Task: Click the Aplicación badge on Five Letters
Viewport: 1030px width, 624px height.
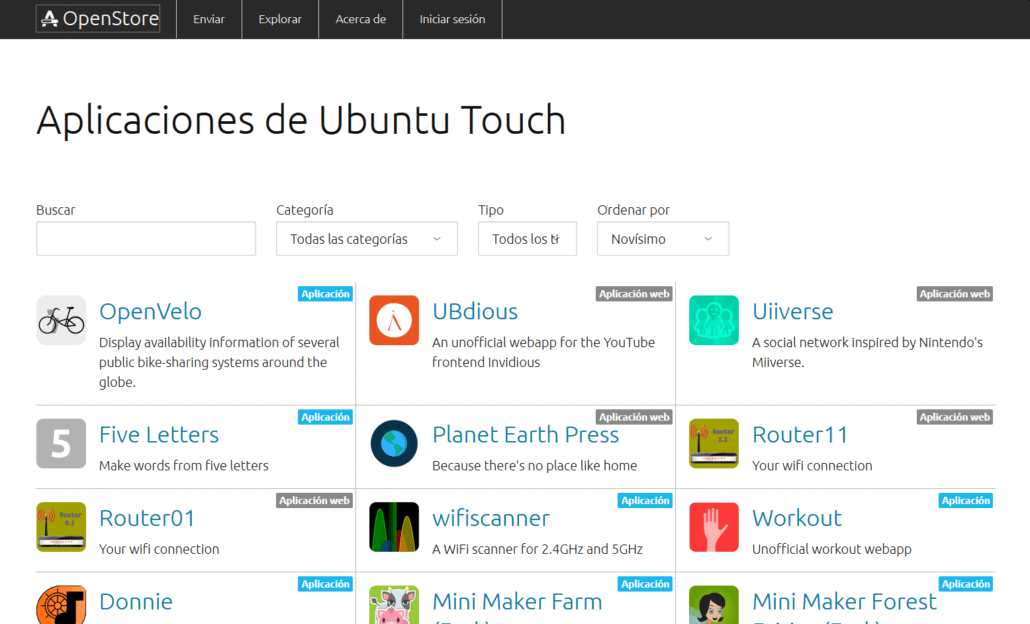Action: 325,417
